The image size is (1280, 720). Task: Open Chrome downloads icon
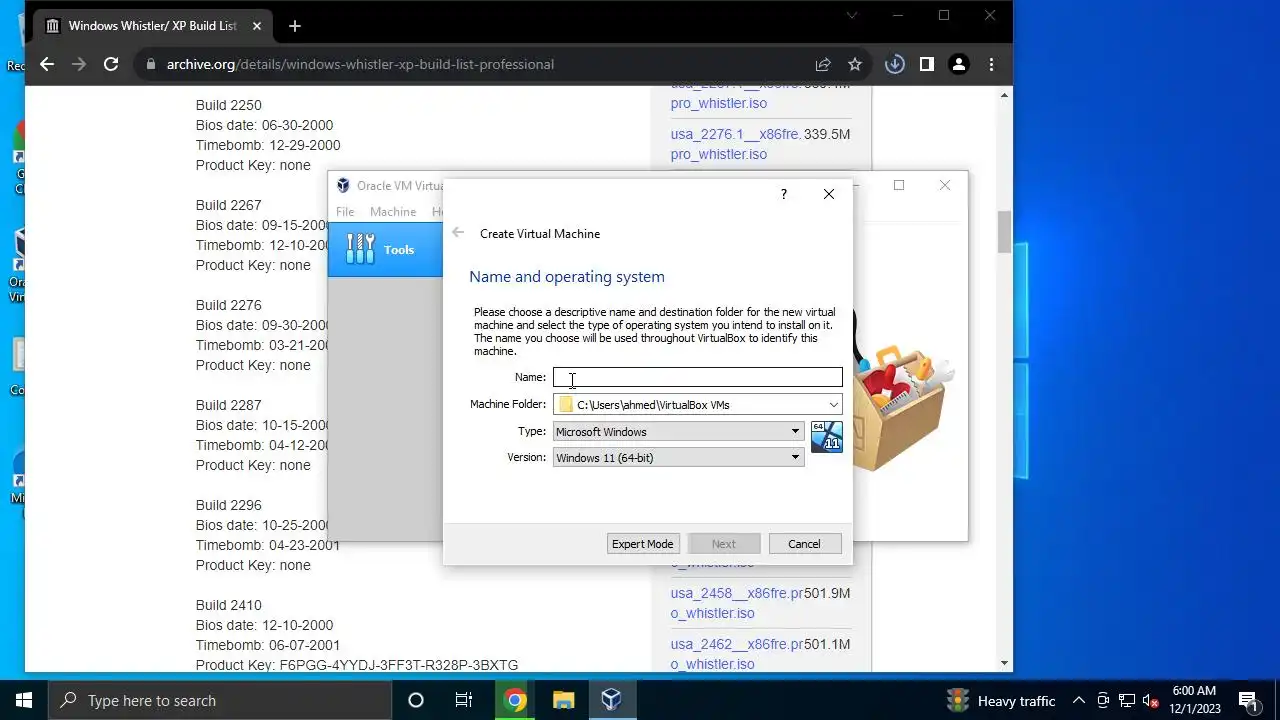(895, 64)
